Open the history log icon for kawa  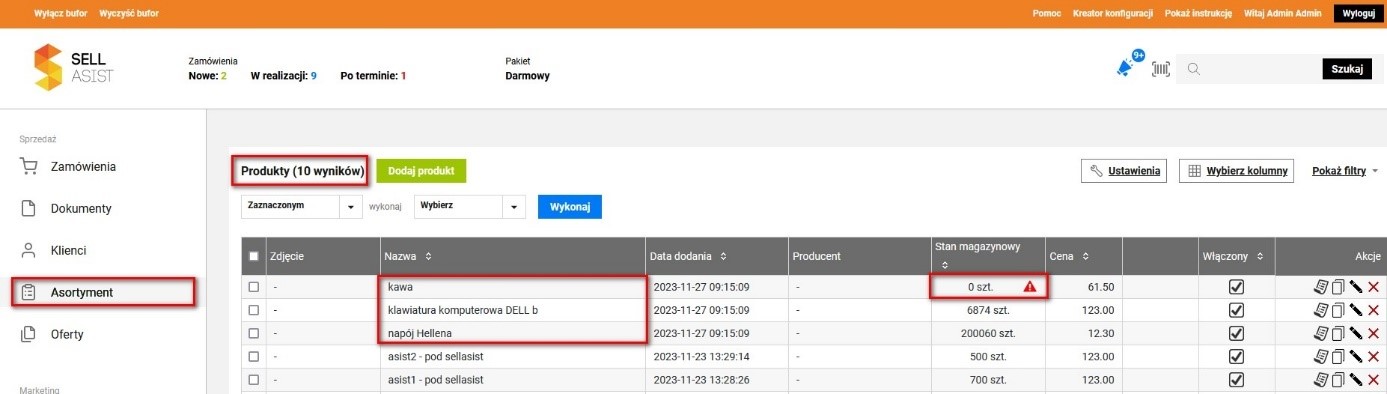click(x=1321, y=287)
